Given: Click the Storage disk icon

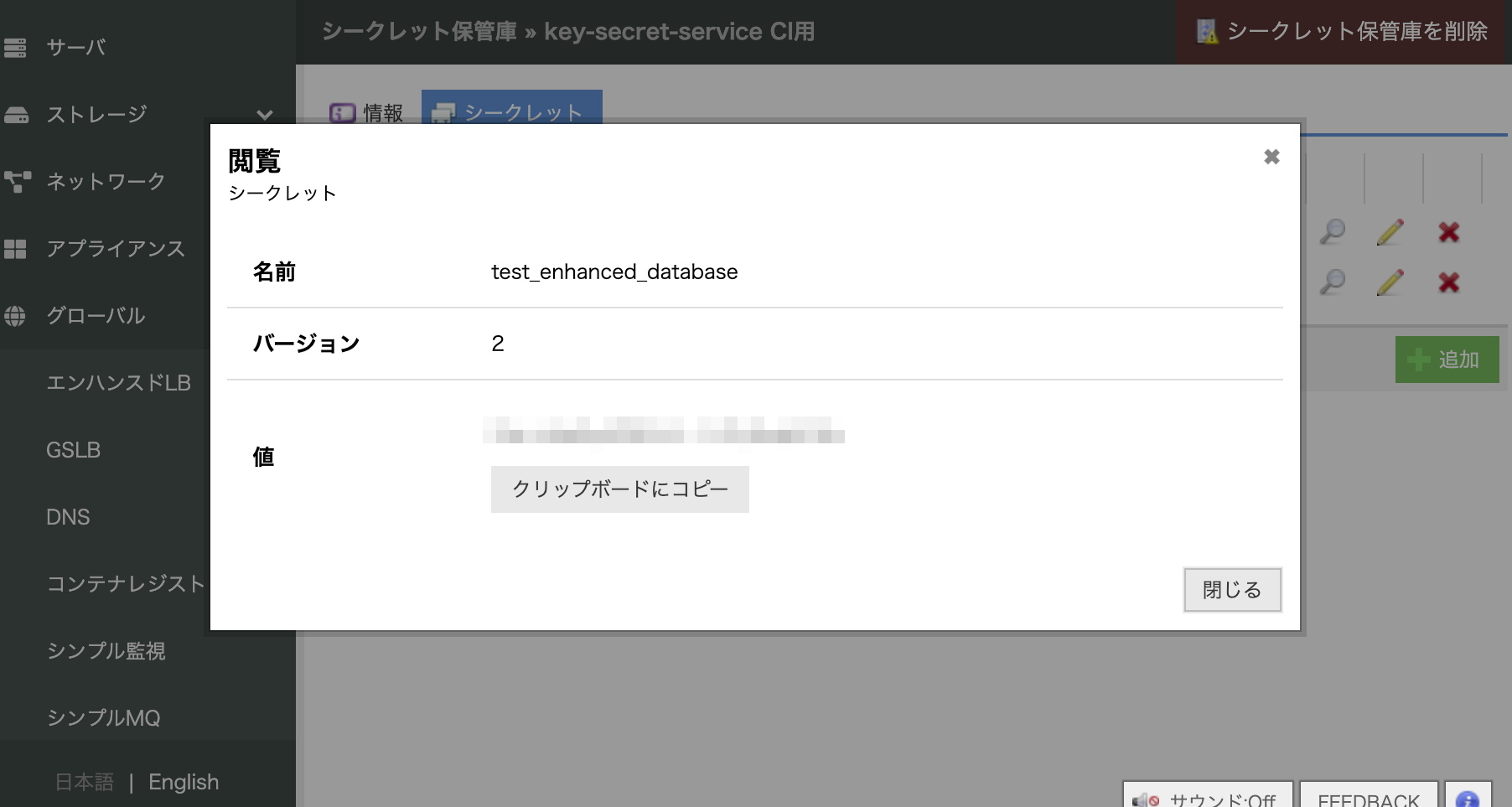Looking at the screenshot, I should 15,115.
